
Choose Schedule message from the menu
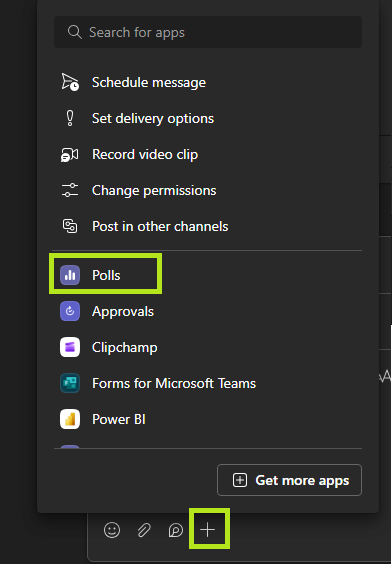pyautogui.click(x=208, y=82)
